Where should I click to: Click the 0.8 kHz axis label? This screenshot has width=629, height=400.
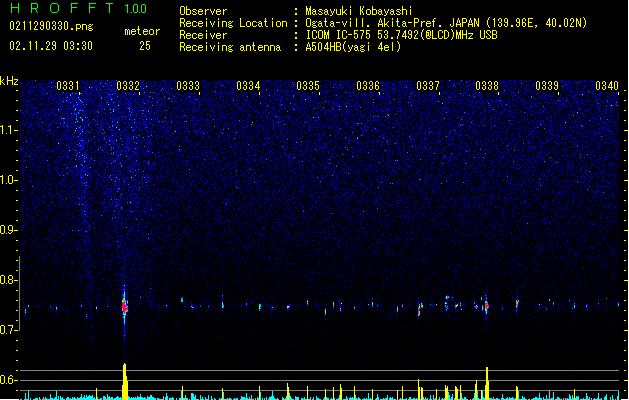8,280
